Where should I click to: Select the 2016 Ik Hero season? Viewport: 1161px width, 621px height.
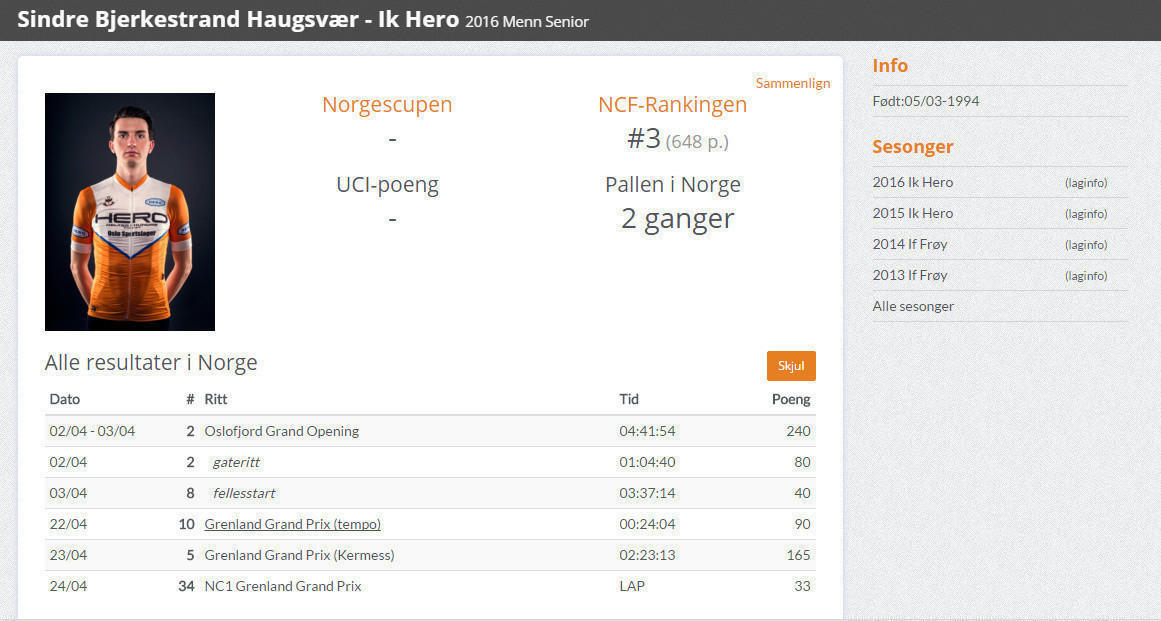912,182
